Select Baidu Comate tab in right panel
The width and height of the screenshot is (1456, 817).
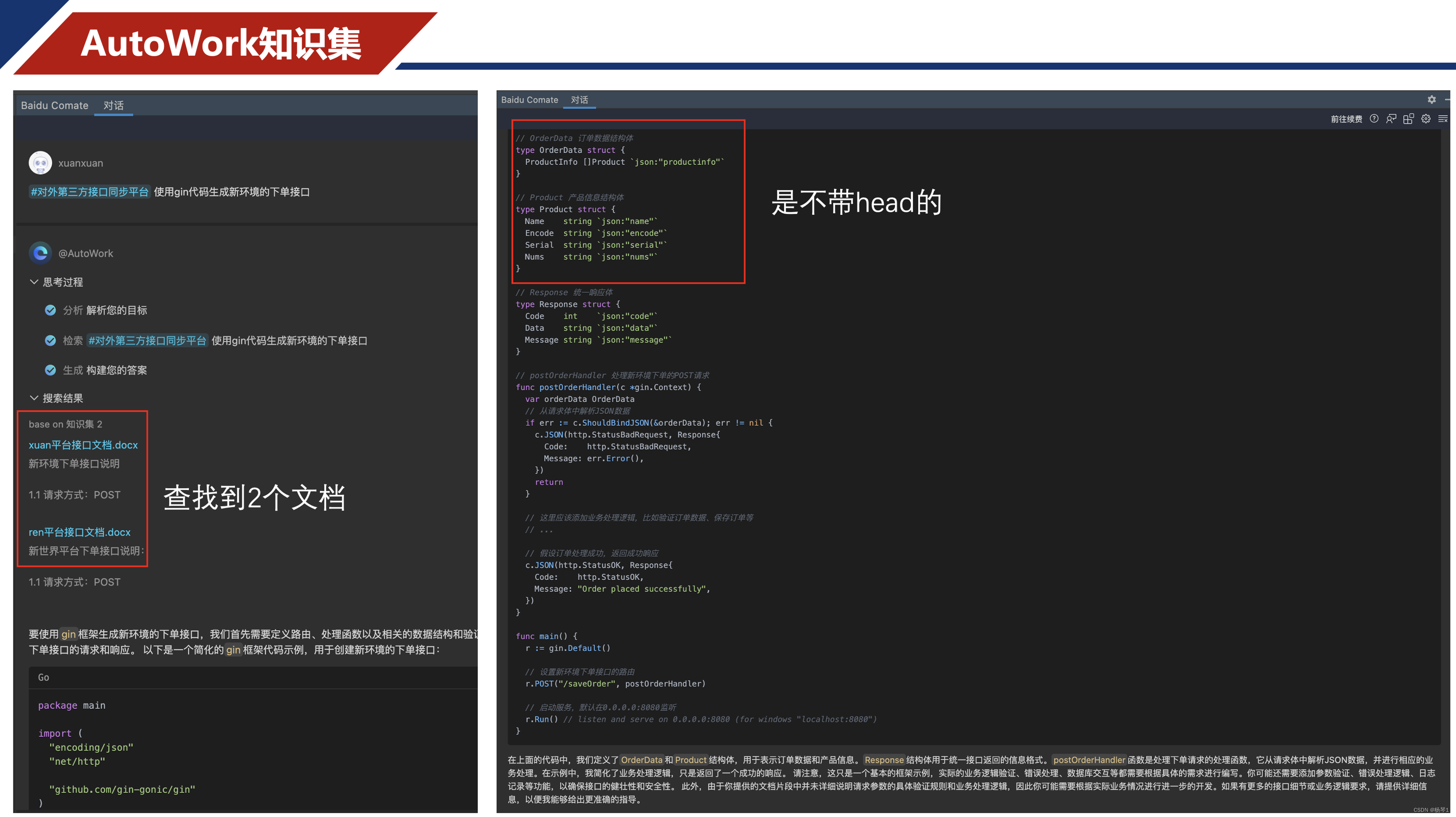pyautogui.click(x=530, y=100)
